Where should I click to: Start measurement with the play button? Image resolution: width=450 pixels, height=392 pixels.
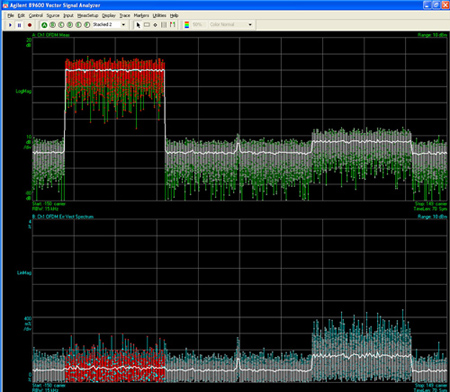click(x=10, y=25)
